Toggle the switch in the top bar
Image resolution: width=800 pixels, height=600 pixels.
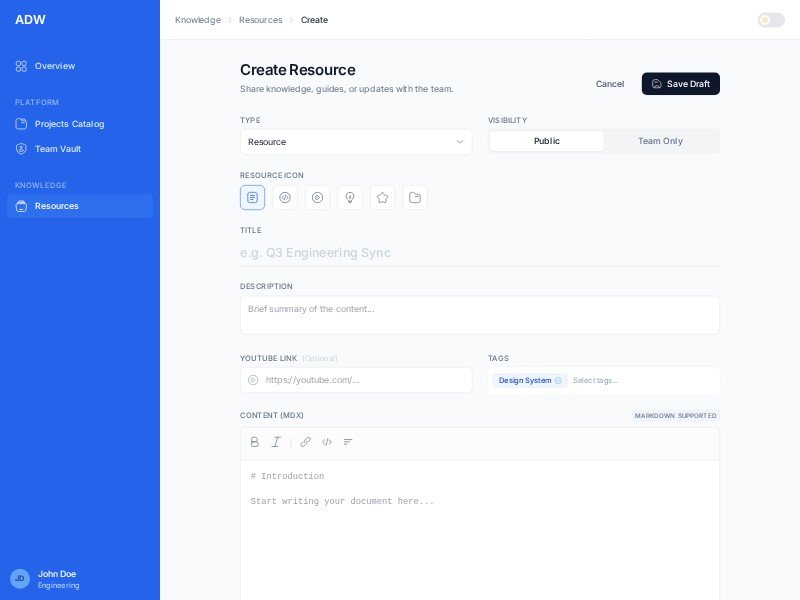(x=770, y=20)
